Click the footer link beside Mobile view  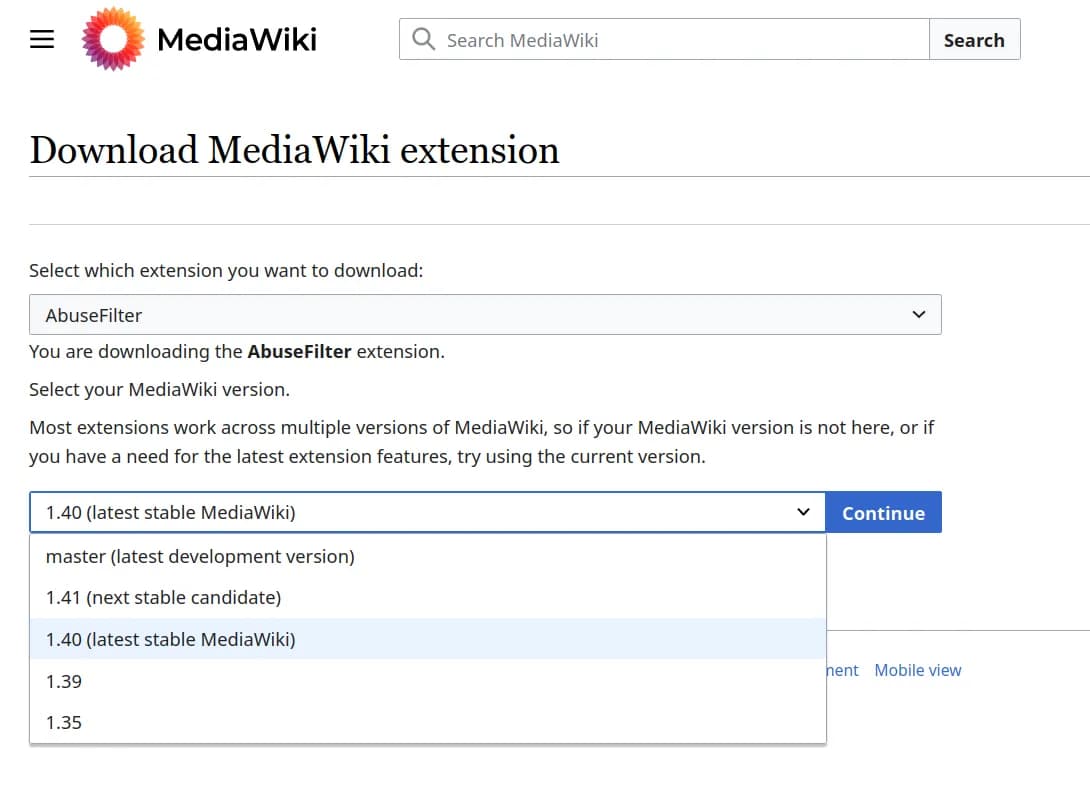click(843, 670)
